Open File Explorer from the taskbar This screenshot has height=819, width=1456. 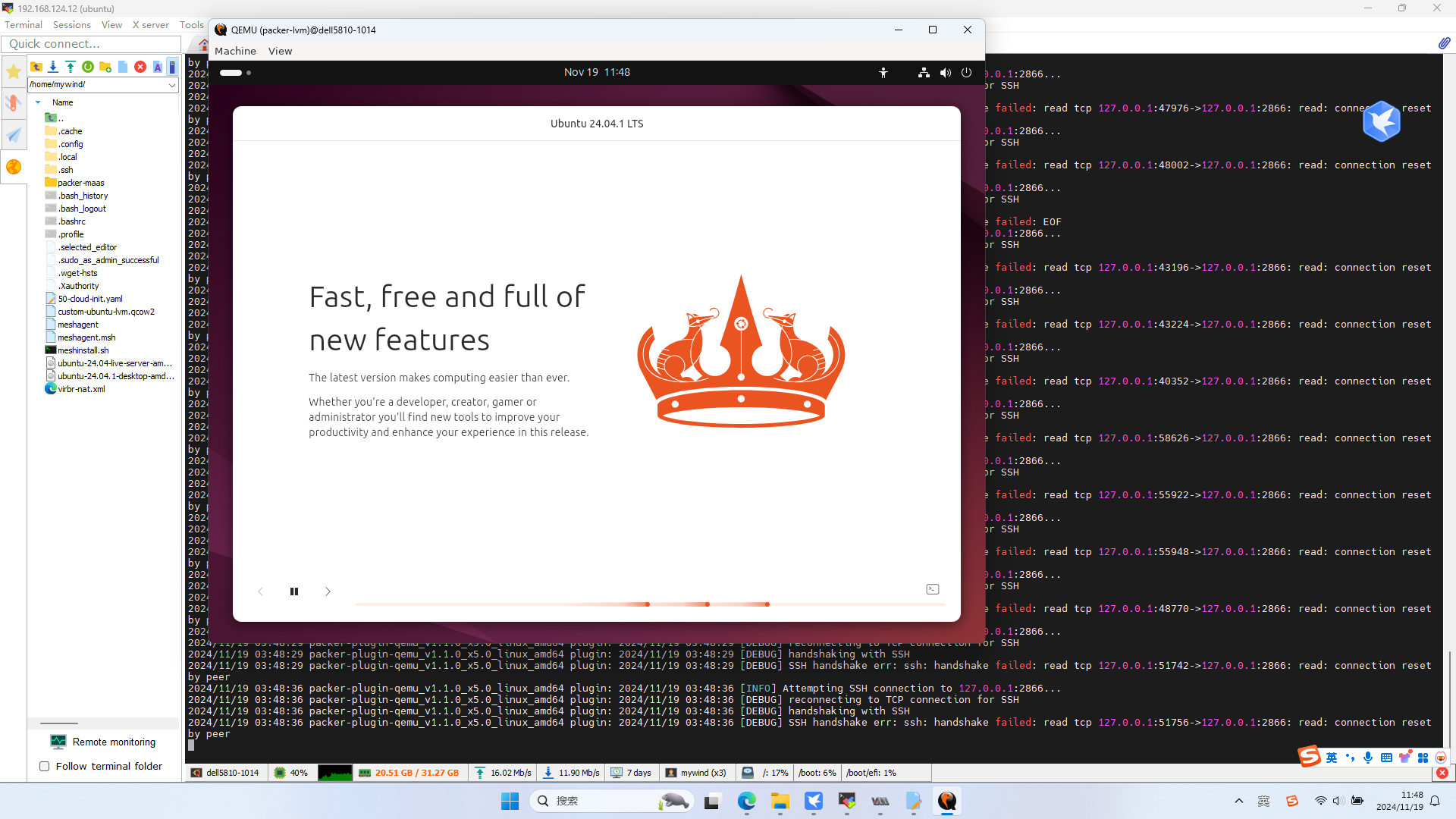[x=780, y=801]
